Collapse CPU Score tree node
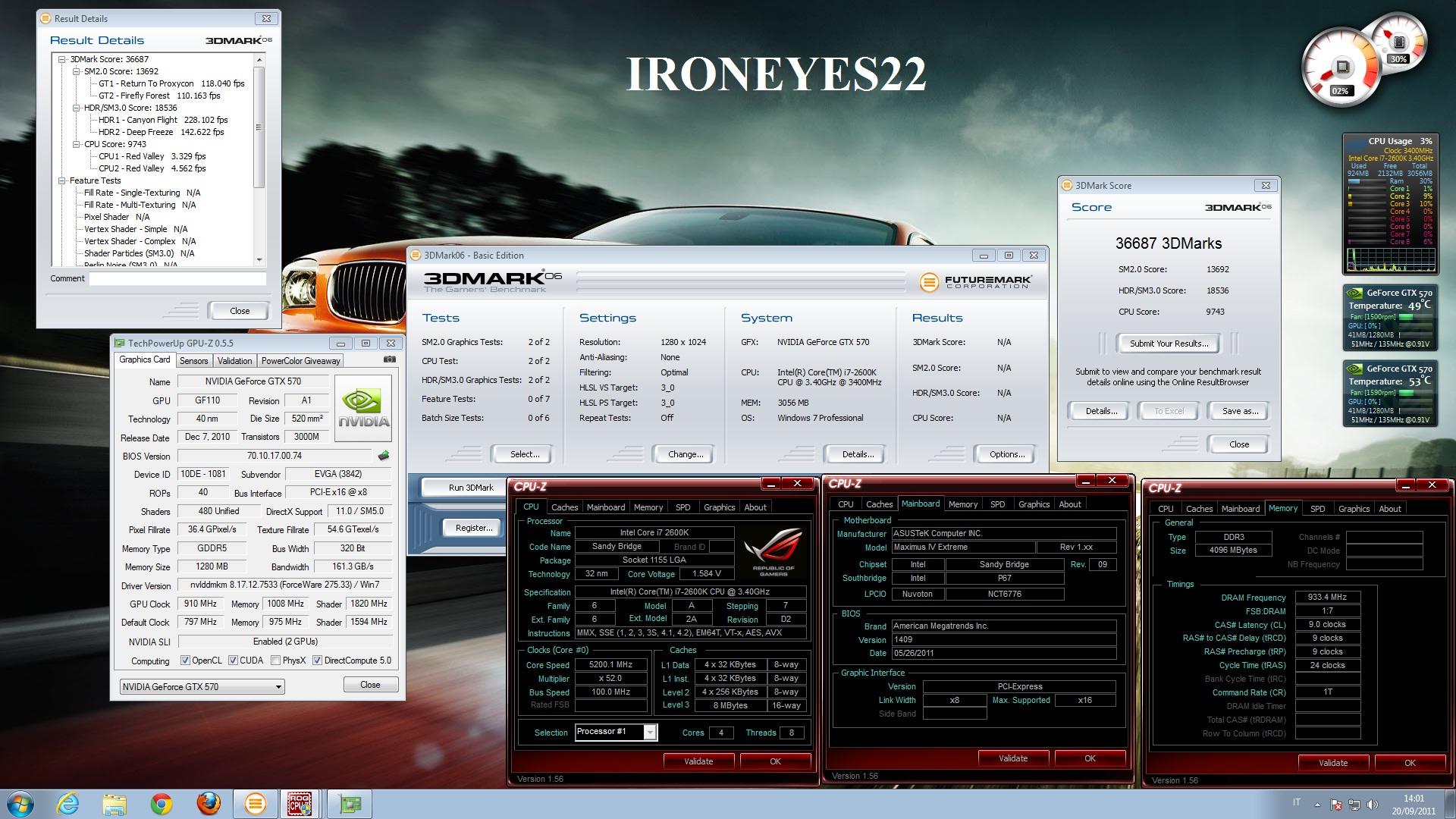 [x=77, y=144]
